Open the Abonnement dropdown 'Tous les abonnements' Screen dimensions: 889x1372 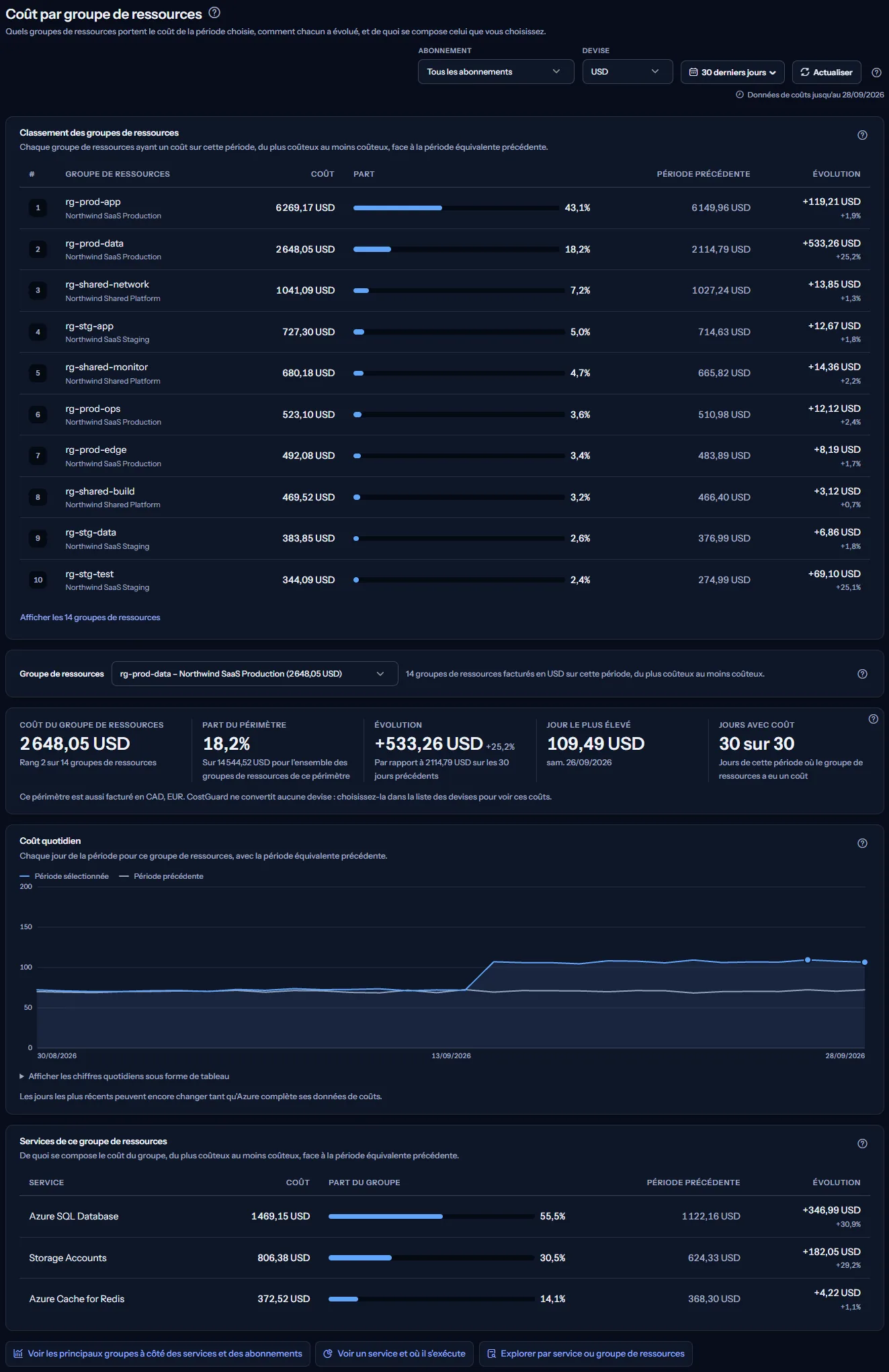[496, 72]
